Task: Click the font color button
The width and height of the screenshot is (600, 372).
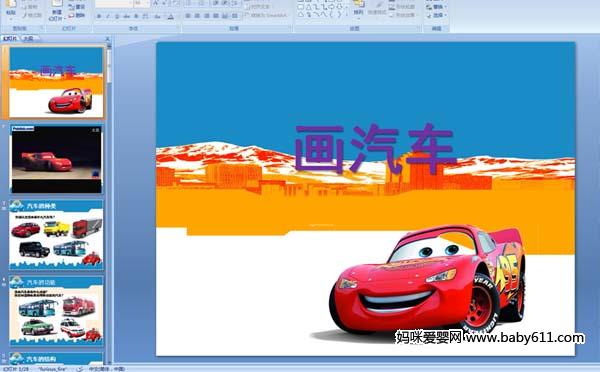Action: coord(171,16)
